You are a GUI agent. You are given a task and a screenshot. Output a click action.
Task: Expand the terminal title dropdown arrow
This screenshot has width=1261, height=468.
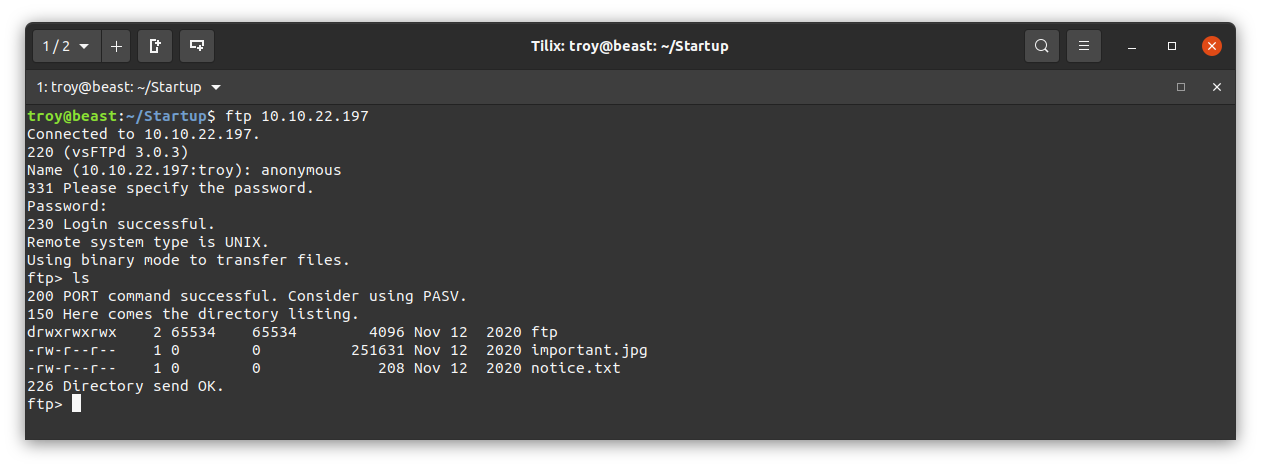coord(216,87)
